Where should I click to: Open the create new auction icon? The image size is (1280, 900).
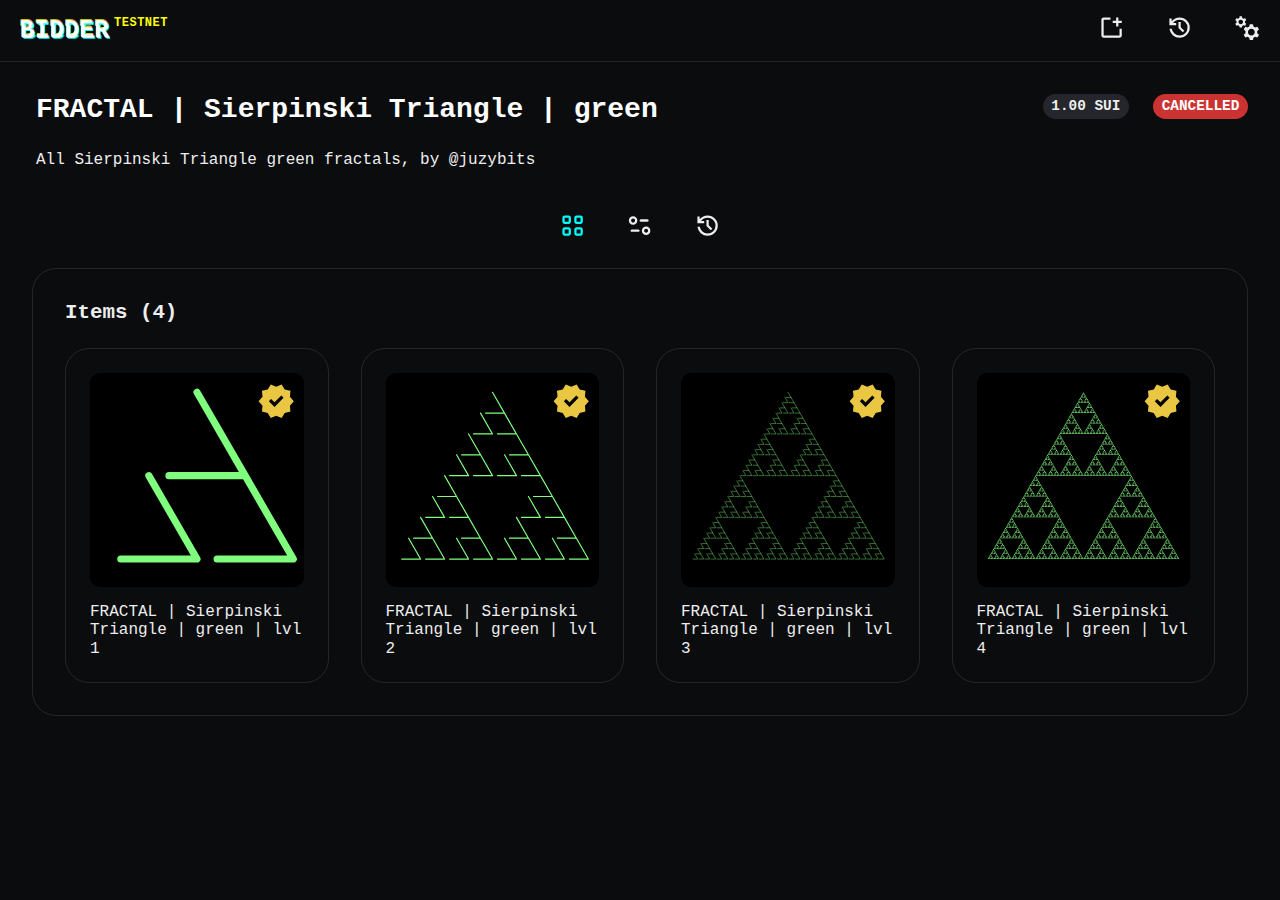click(x=1112, y=28)
